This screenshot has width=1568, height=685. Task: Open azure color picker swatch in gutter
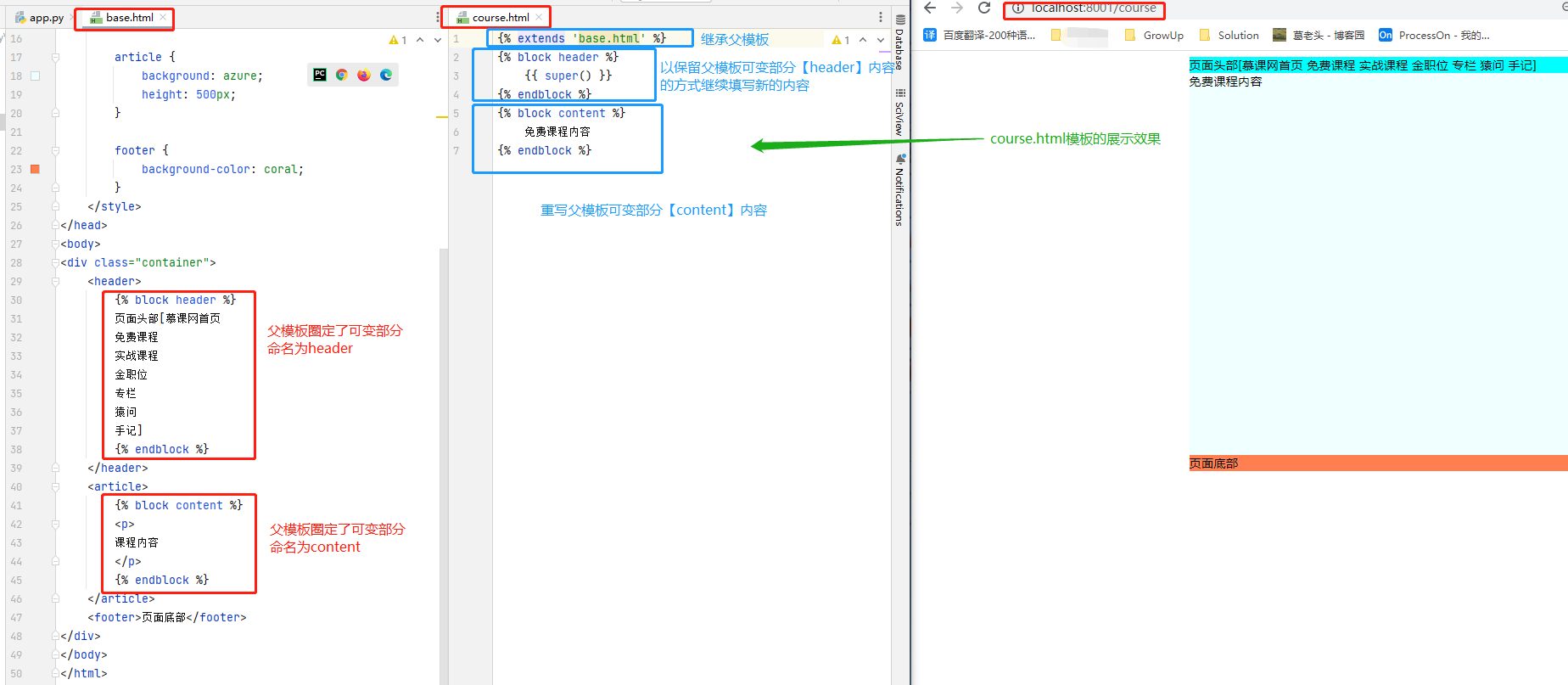coord(35,76)
